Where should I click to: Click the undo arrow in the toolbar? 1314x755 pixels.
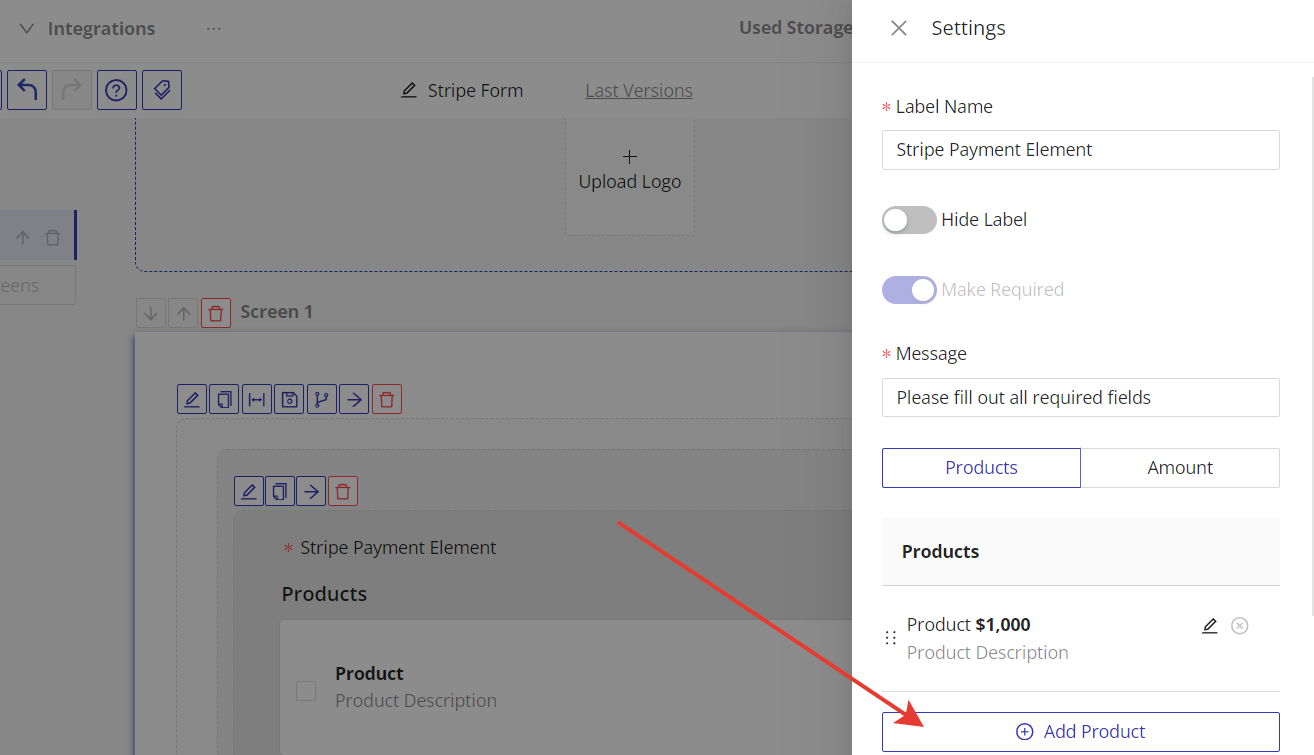click(x=27, y=90)
